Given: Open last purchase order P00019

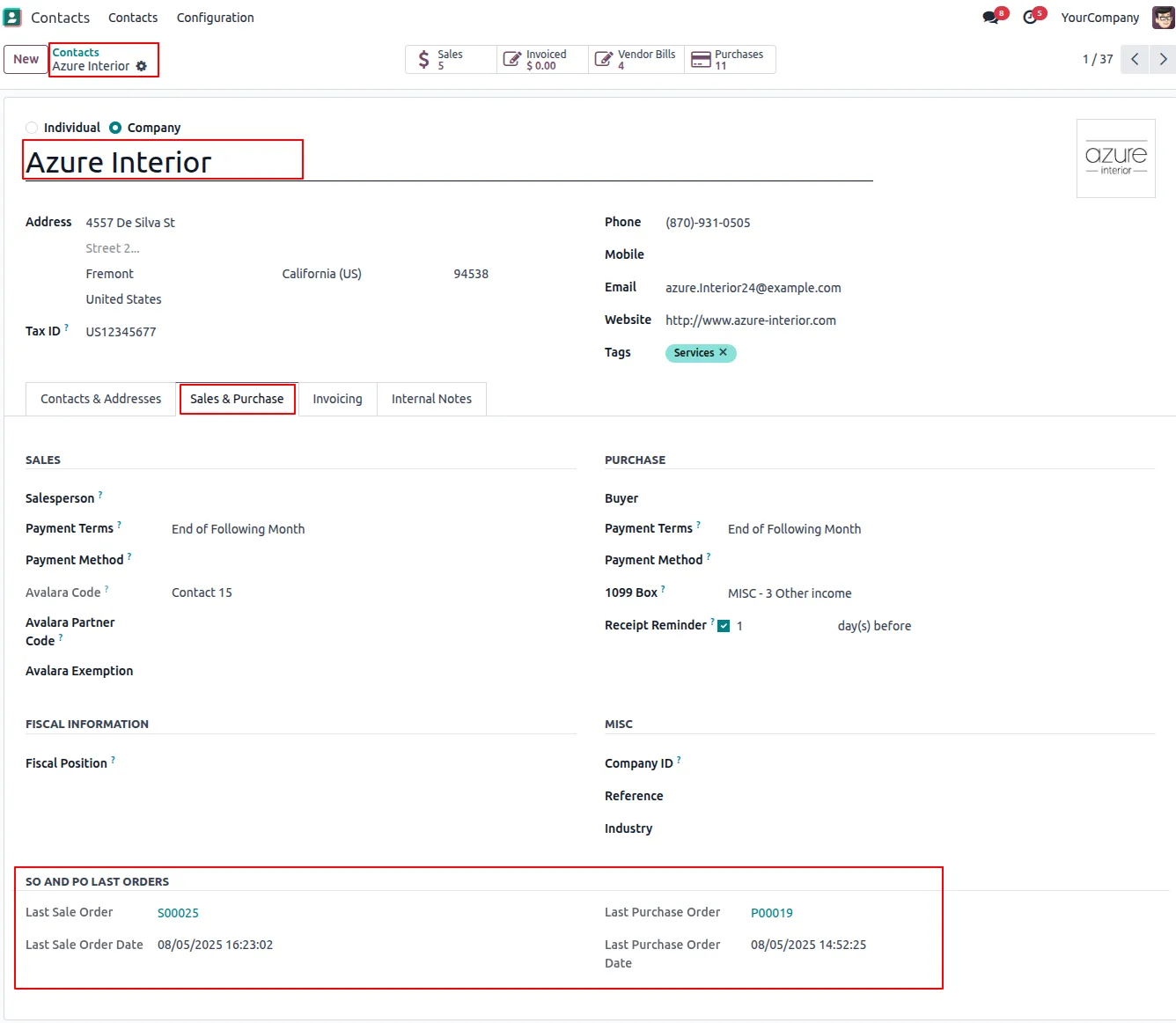Looking at the screenshot, I should click(772, 913).
